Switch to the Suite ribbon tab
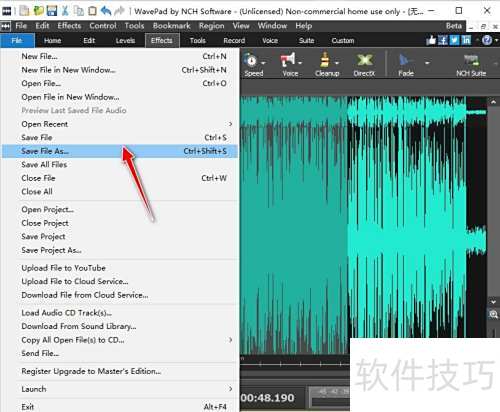The height and width of the screenshot is (412, 500). (x=306, y=41)
